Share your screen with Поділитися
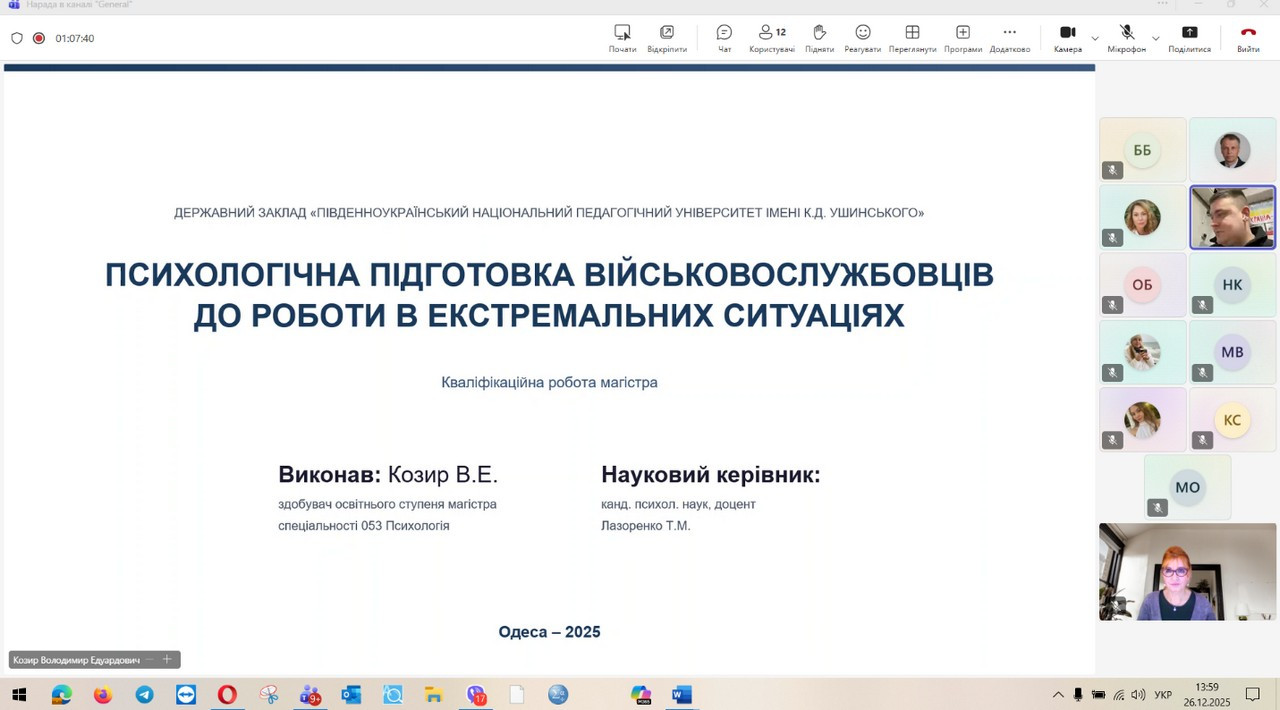 1189,38
